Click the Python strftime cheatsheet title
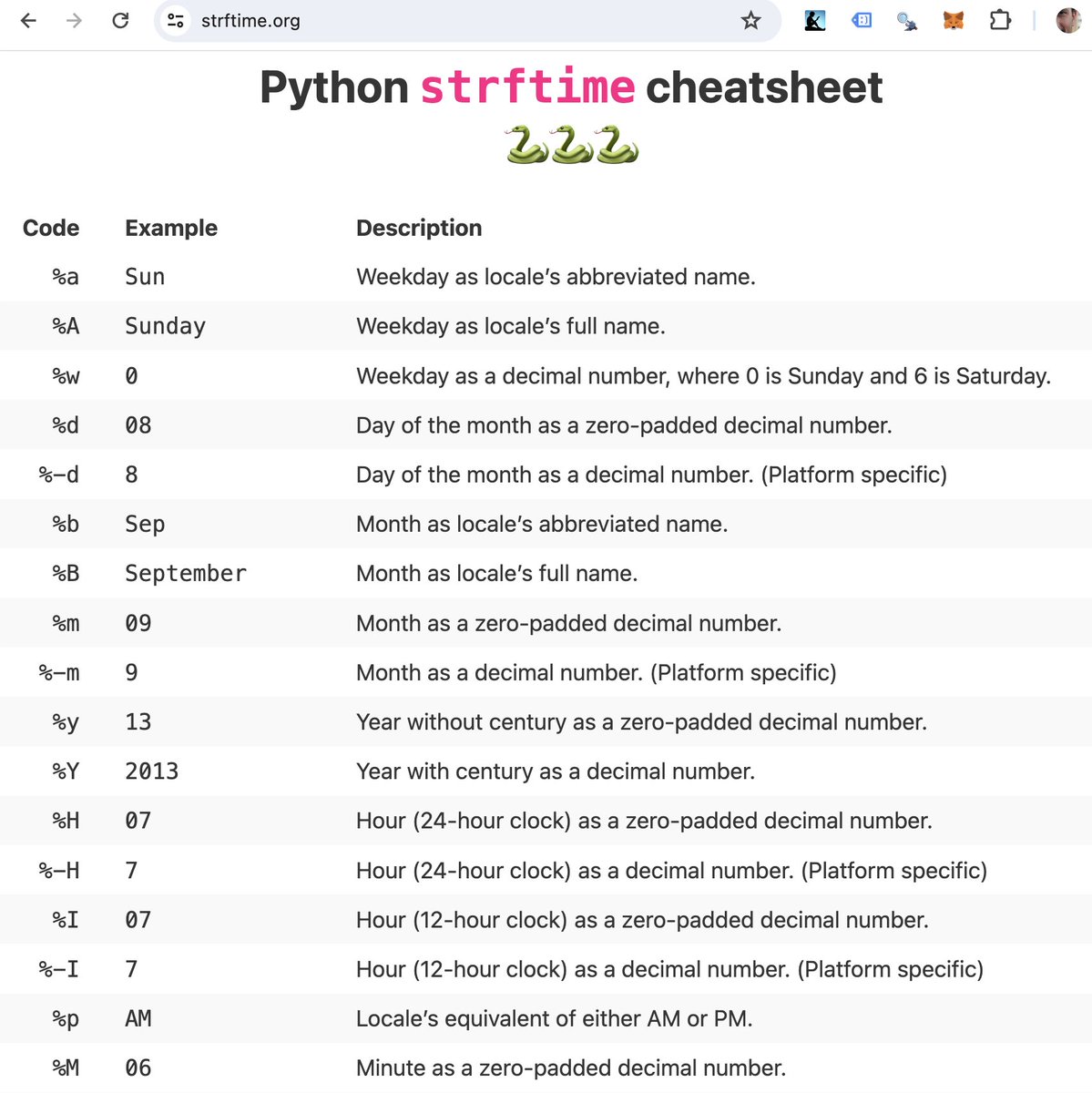 point(571,87)
